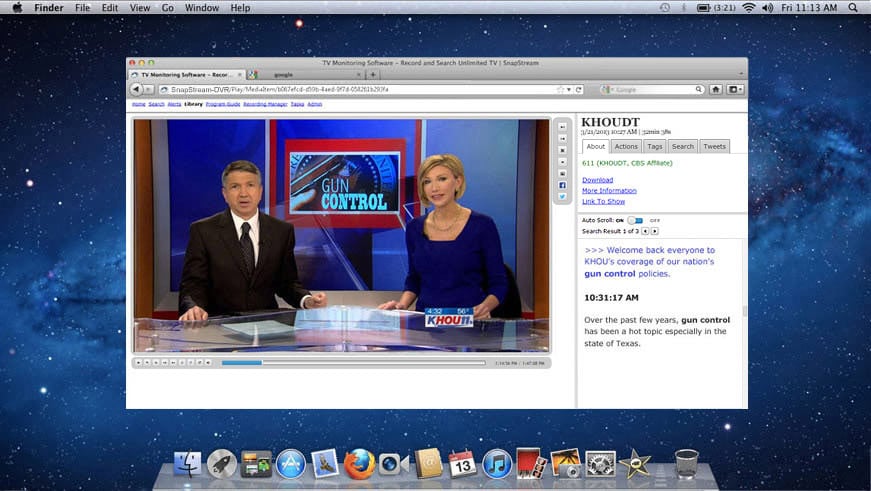
Task: Open Firefox from the dock
Action: point(359,464)
